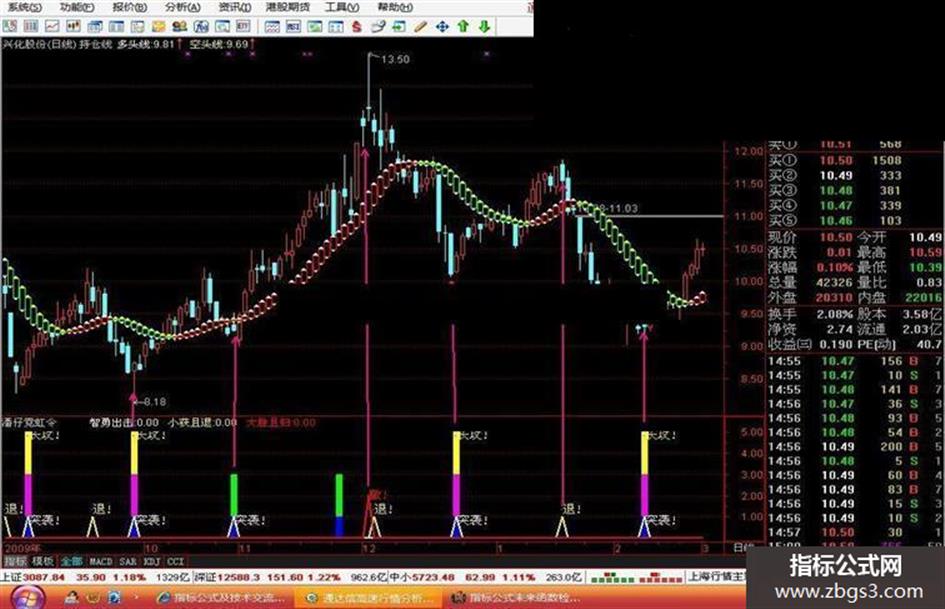Click the 多头线:9.81 indicator label
This screenshot has height=609, width=945.
[146, 44]
